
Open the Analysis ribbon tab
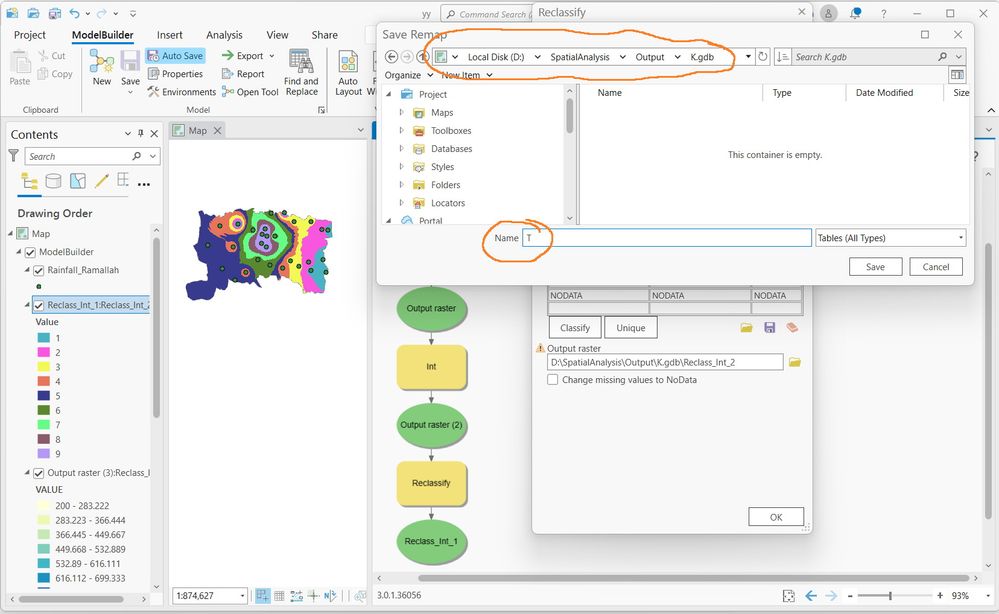click(x=224, y=35)
